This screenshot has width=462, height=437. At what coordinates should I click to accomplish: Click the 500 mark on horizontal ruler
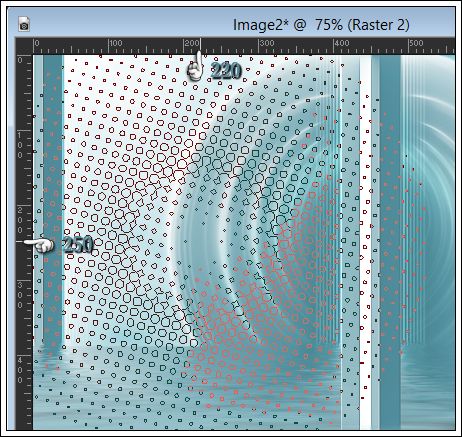(x=417, y=43)
